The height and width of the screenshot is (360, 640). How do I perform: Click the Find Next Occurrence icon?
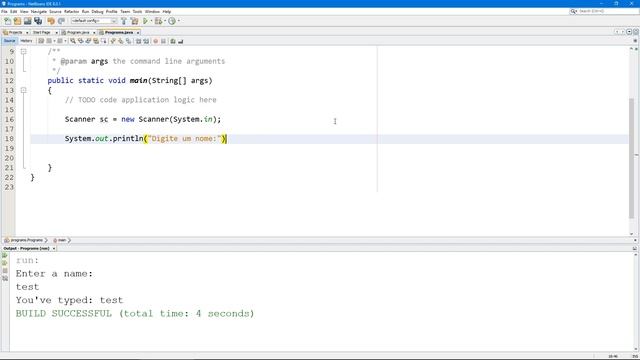[x=88, y=41]
